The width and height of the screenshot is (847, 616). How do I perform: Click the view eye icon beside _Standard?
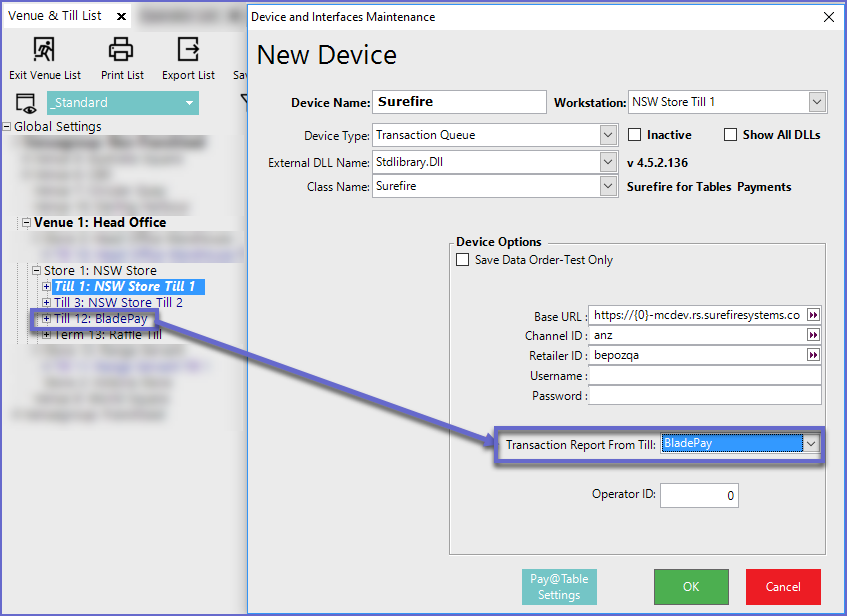(x=25, y=103)
